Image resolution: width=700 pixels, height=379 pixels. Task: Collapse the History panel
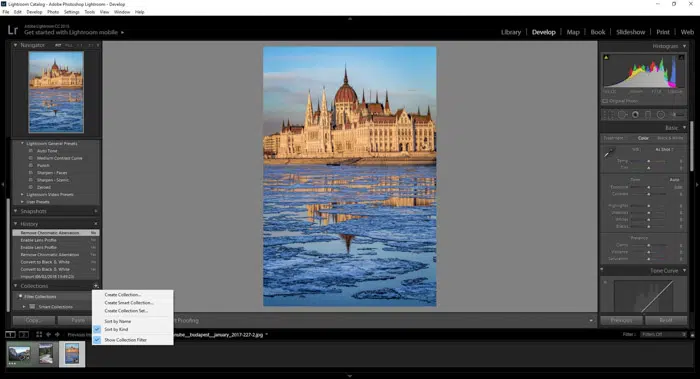click(x=16, y=224)
